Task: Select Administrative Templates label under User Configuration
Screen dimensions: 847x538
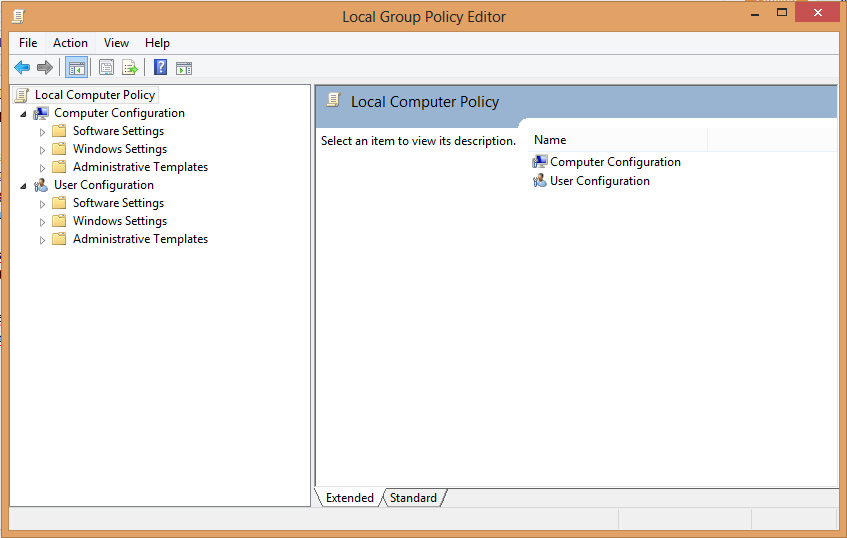Action: (140, 238)
